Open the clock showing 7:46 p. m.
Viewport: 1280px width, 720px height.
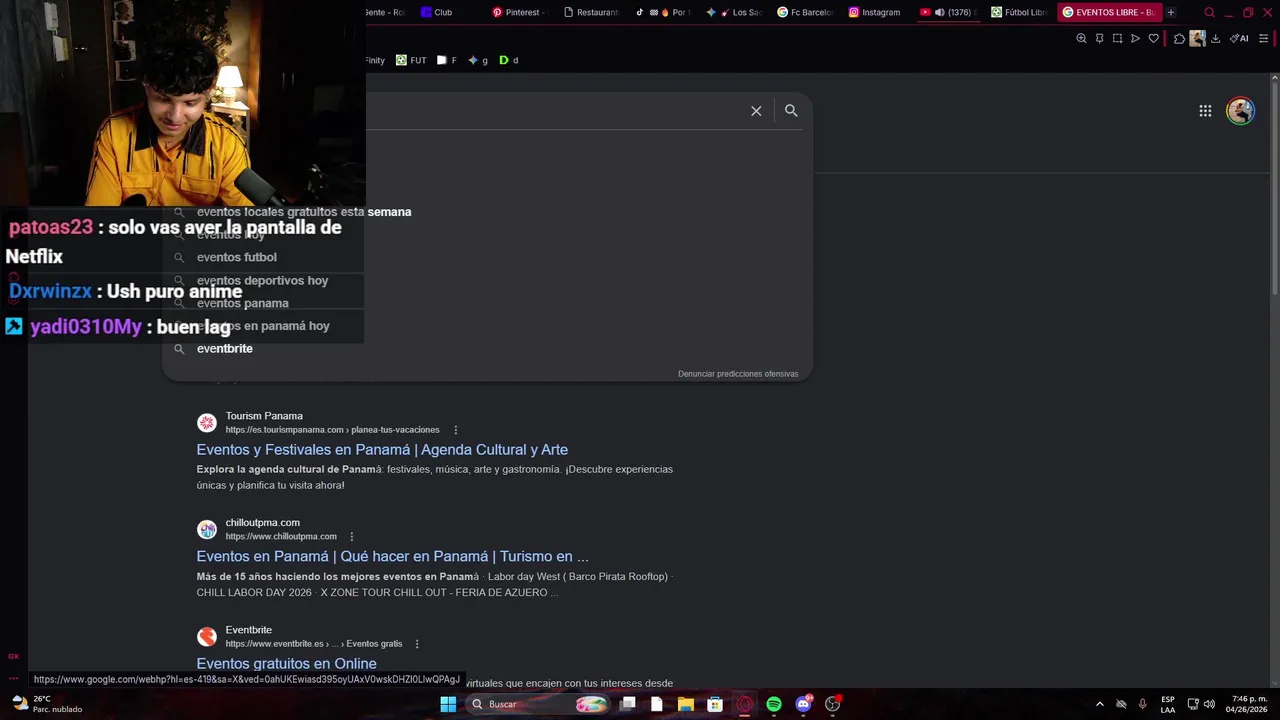click(1249, 704)
